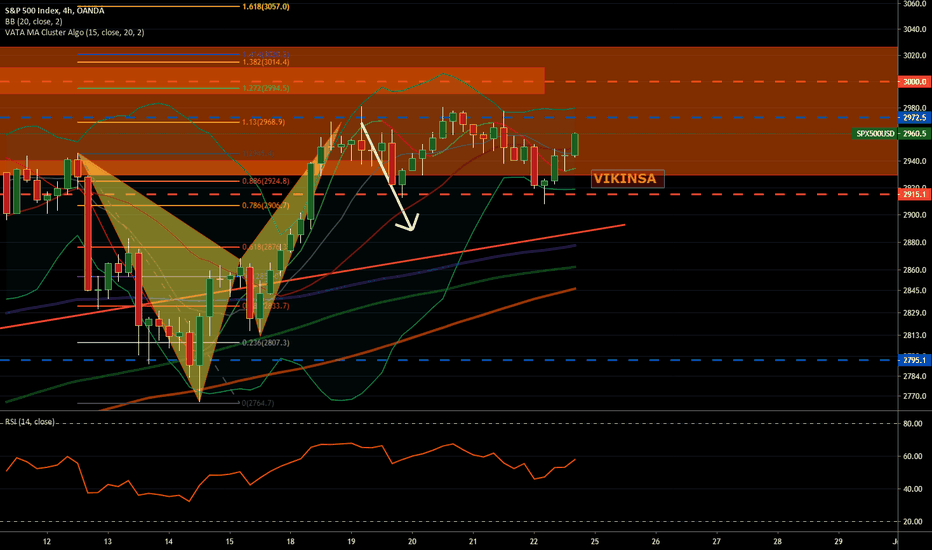The width and height of the screenshot is (932, 550).
Task: Click the RSI 20.00 axis value
Action: pyautogui.click(x=912, y=521)
